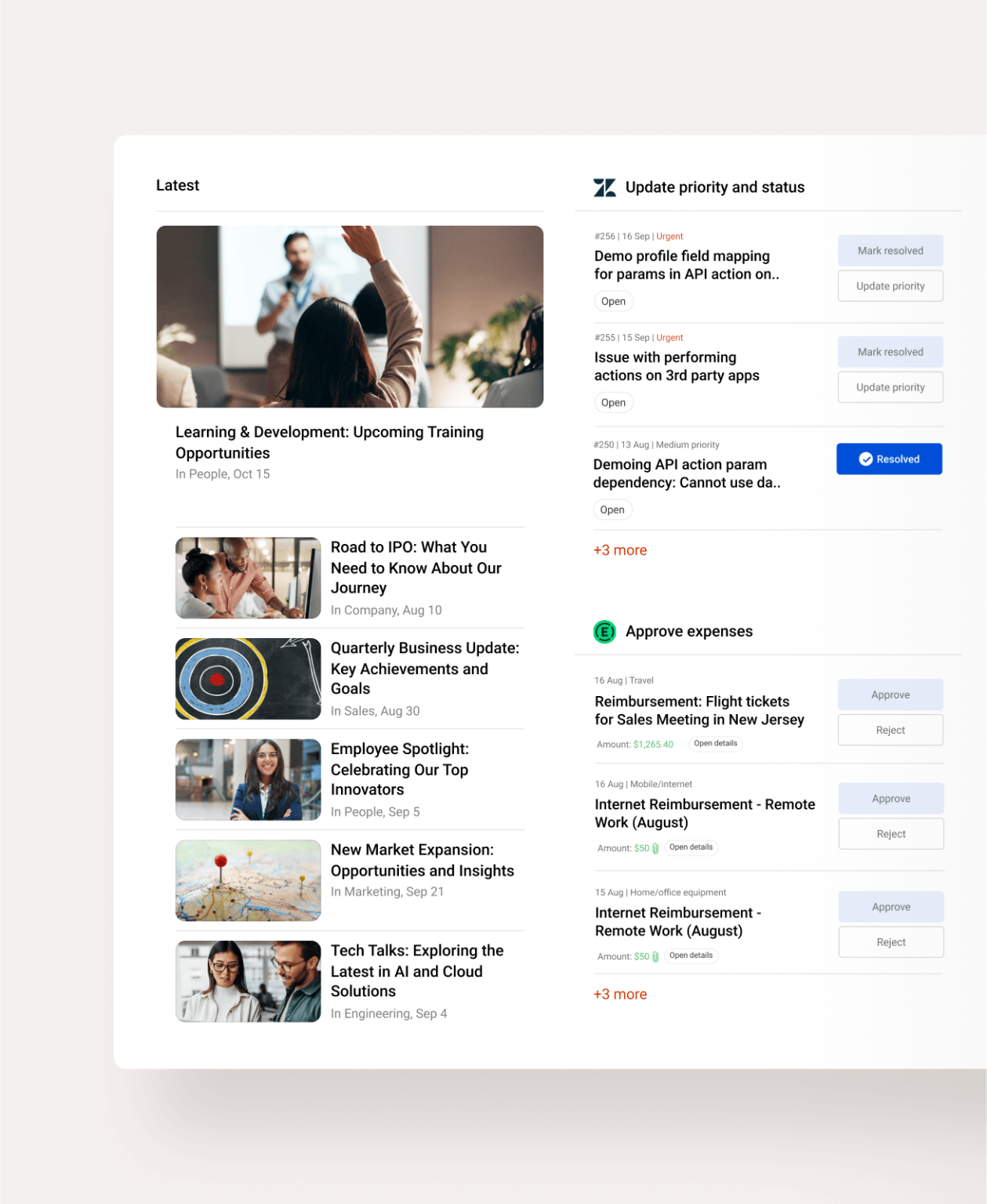Image resolution: width=987 pixels, height=1204 pixels.
Task: Toggle the Open status chip on ticket #250
Action: [612, 510]
